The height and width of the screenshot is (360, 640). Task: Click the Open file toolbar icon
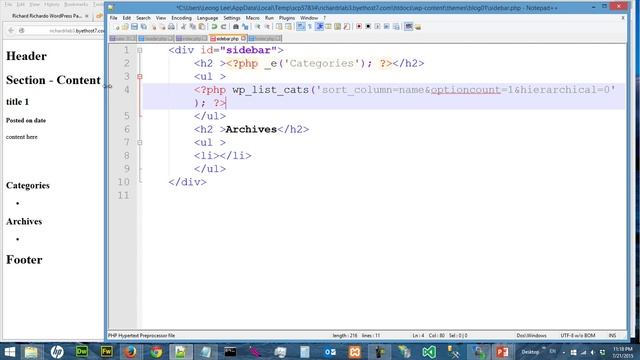tap(125, 27)
